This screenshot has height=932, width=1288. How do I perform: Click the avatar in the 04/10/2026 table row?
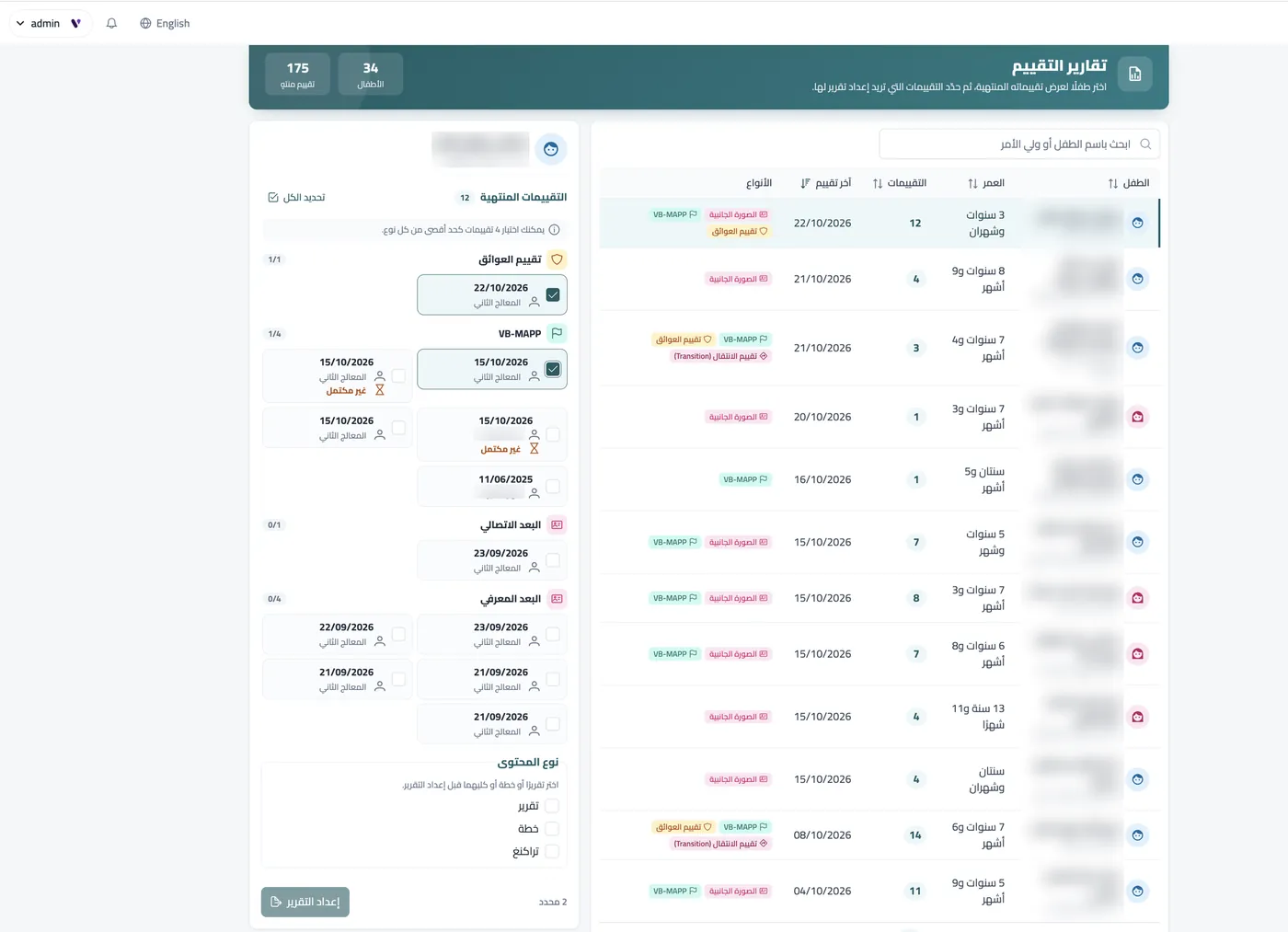click(x=1138, y=892)
